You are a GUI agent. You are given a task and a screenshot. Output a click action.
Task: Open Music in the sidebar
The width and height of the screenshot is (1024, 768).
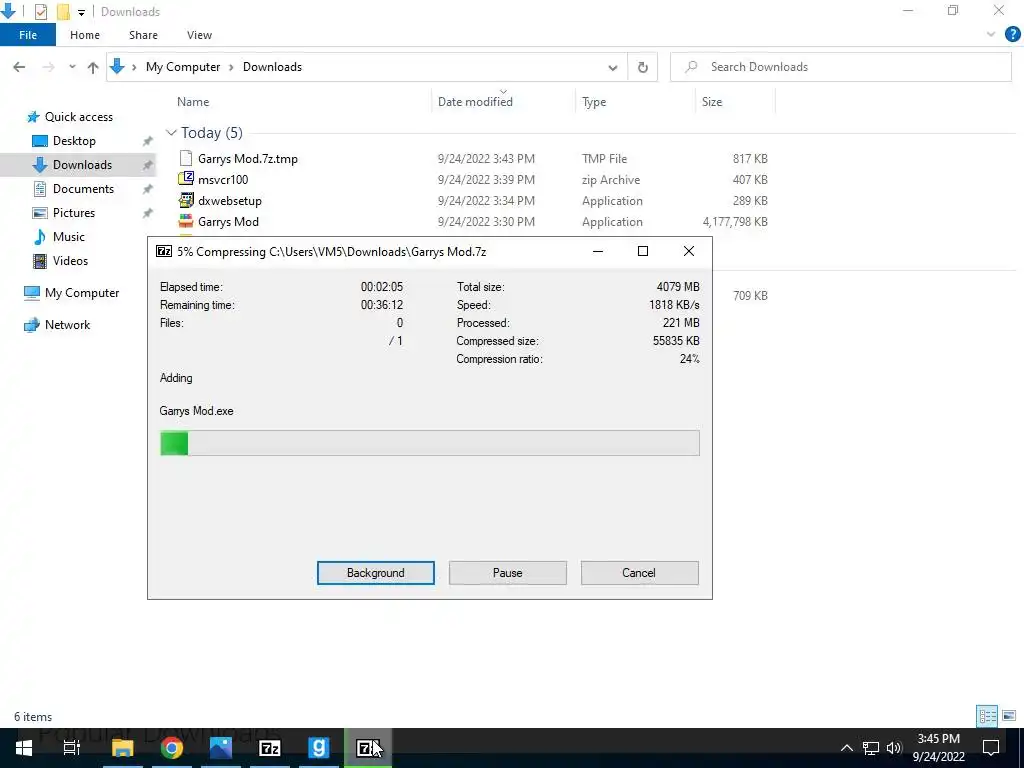point(69,237)
